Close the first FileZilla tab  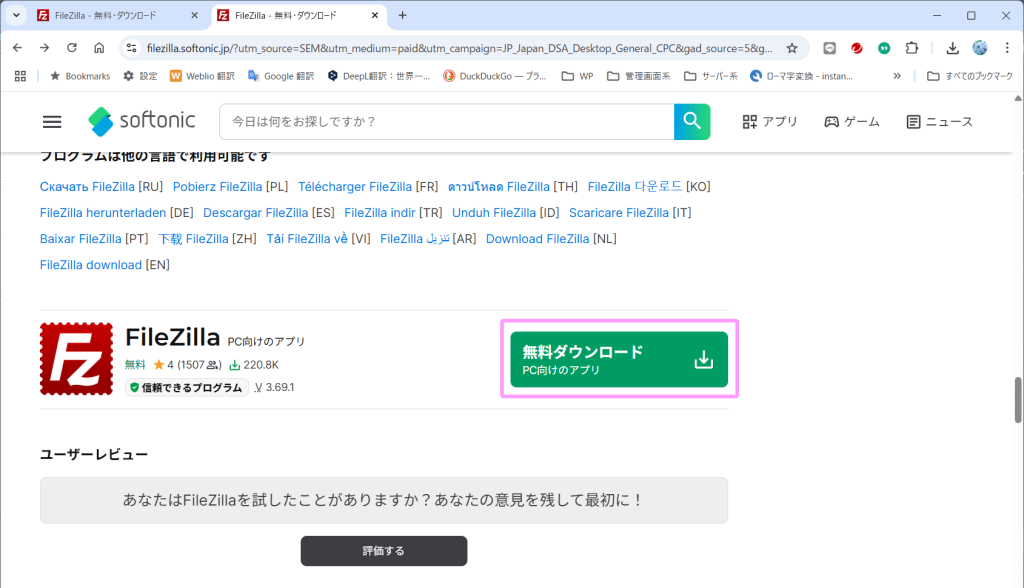pos(194,15)
